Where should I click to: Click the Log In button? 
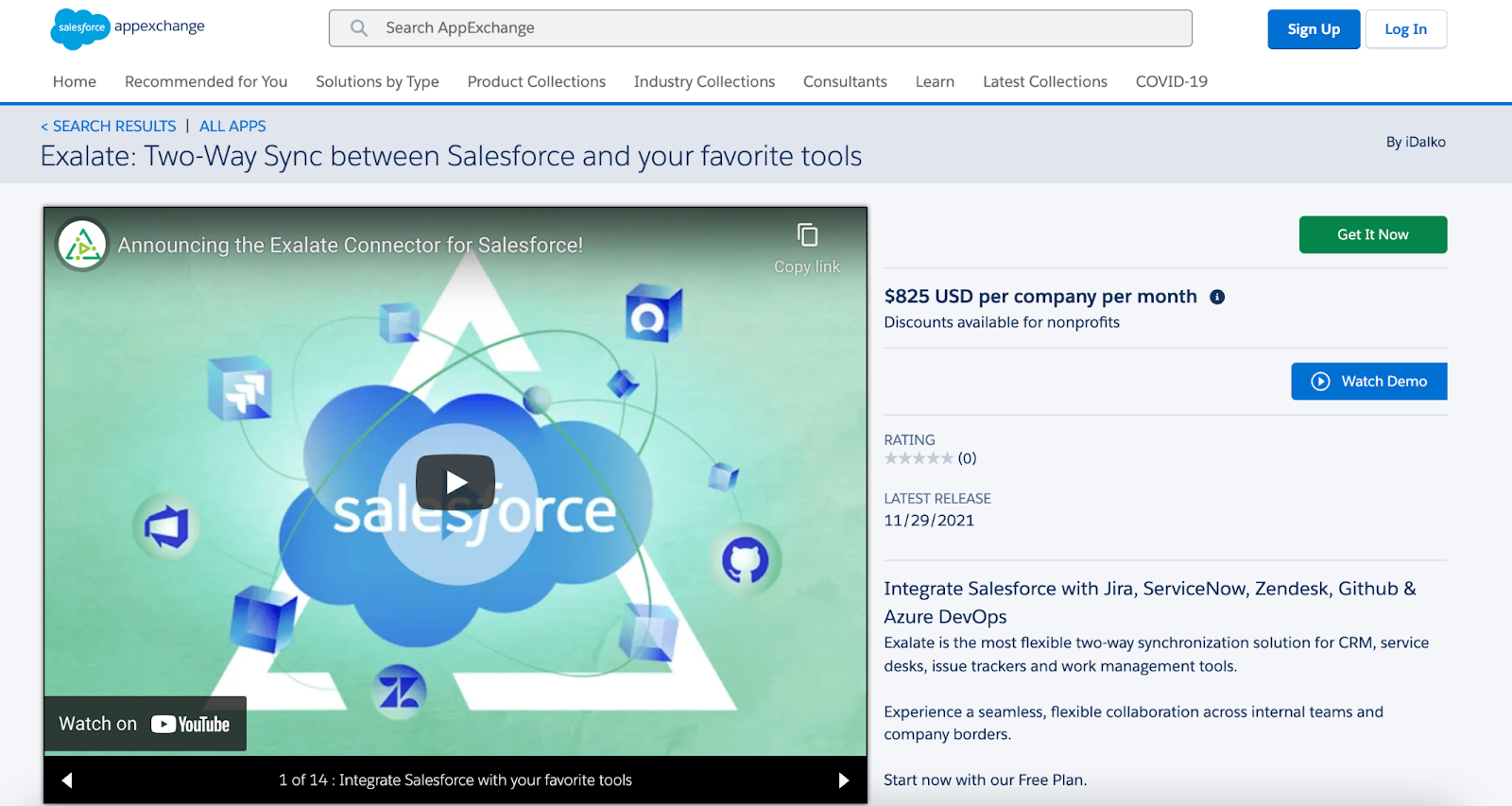tap(1406, 29)
